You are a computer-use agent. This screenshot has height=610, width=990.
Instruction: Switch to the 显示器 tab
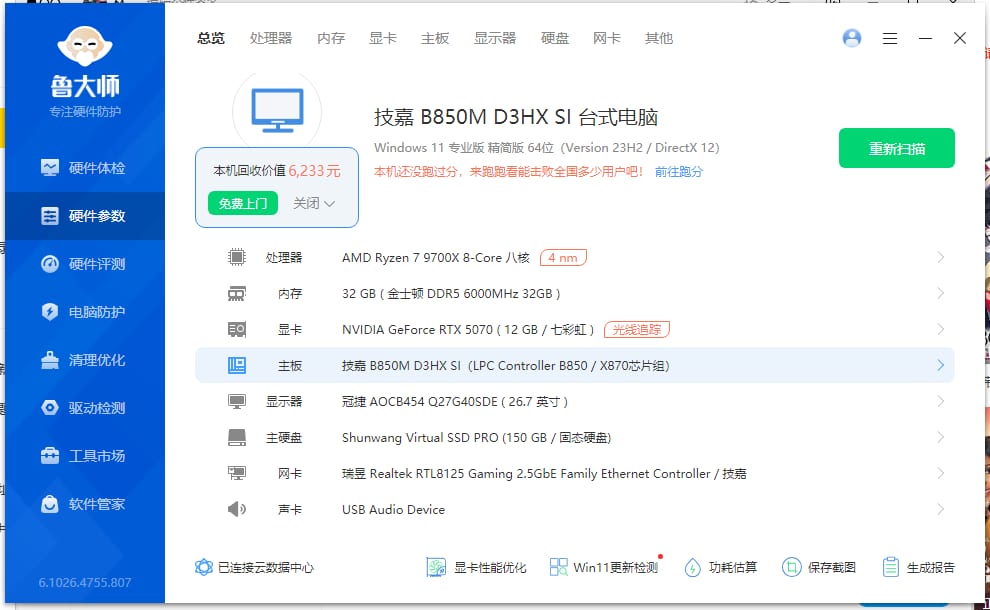pos(495,39)
